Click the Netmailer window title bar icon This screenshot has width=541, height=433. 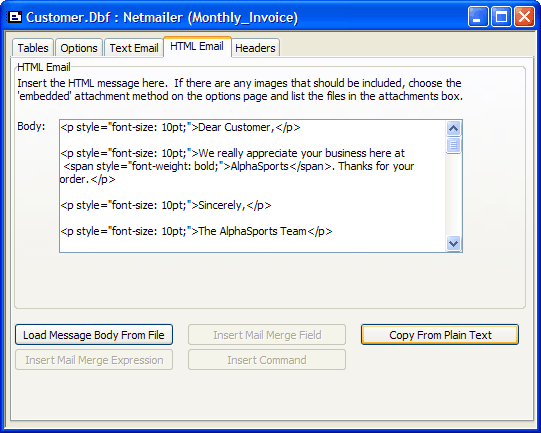(x=14, y=16)
